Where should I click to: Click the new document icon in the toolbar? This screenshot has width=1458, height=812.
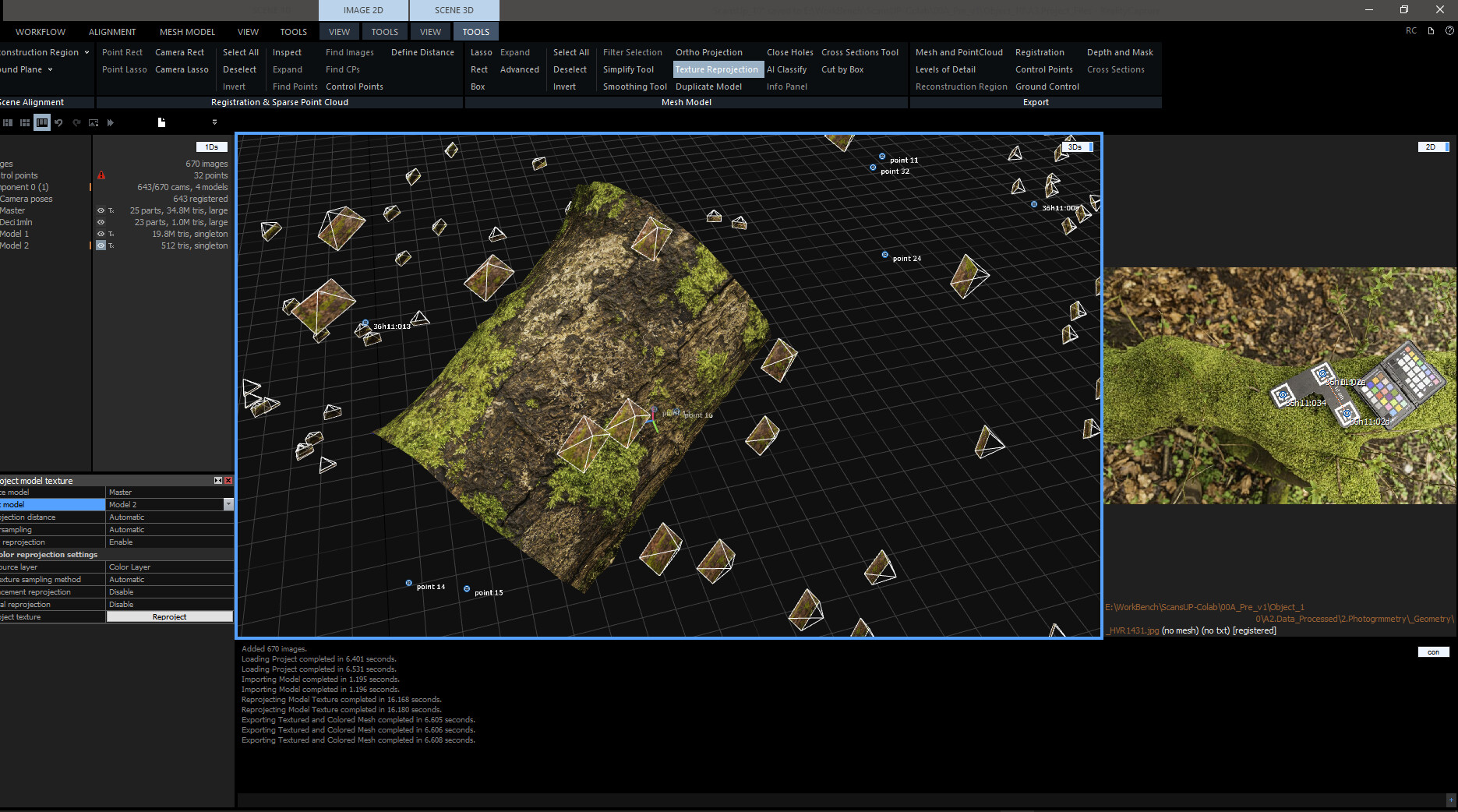pos(161,122)
